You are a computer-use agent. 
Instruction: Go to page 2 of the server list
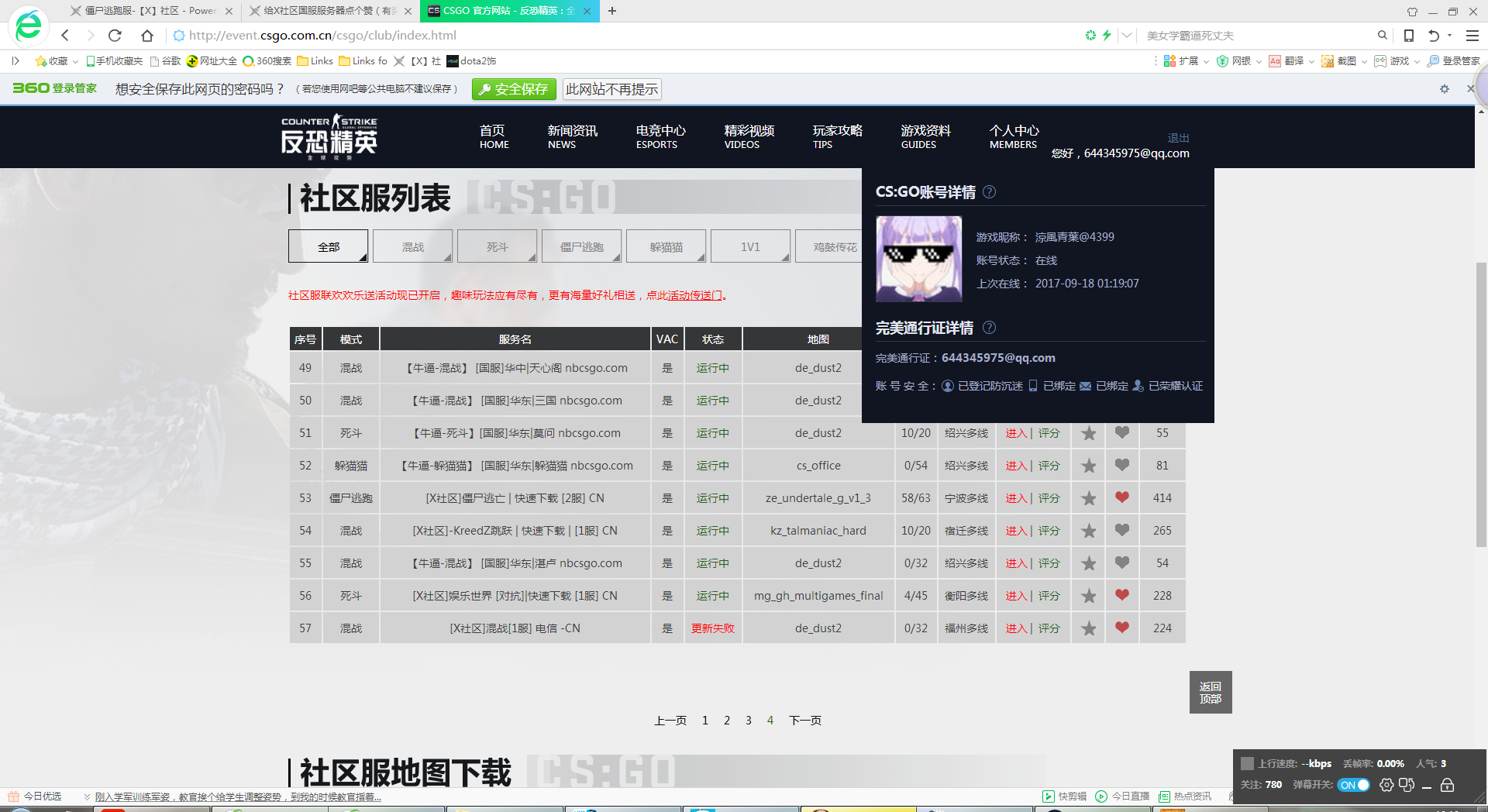(726, 720)
